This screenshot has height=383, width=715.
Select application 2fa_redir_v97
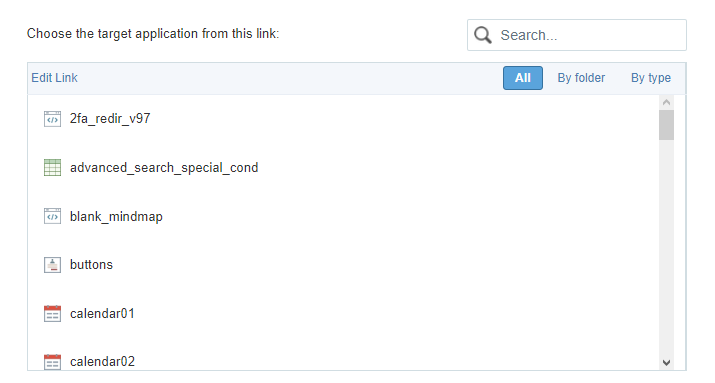tap(110, 119)
